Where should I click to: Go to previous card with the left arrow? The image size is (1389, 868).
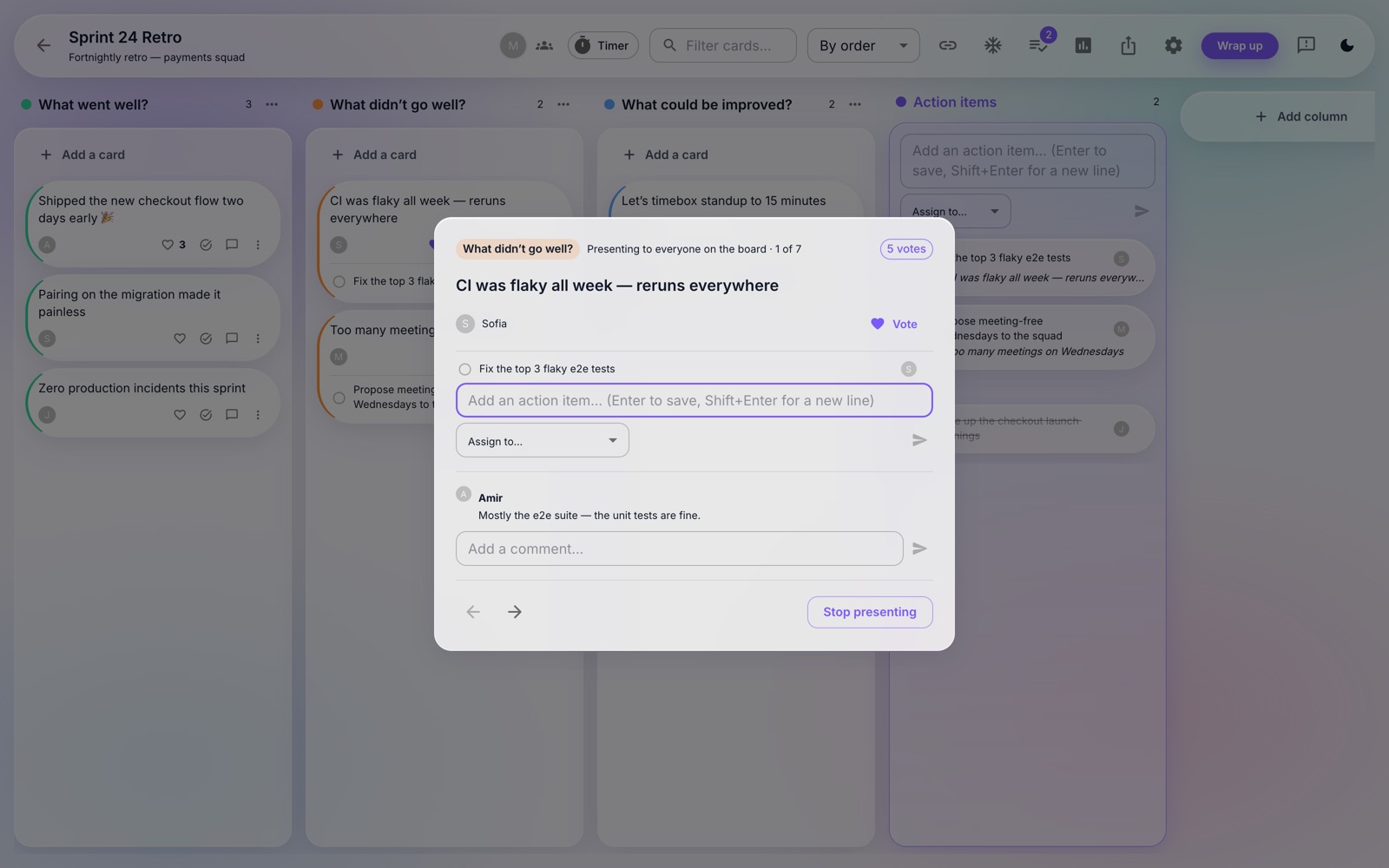pos(473,612)
